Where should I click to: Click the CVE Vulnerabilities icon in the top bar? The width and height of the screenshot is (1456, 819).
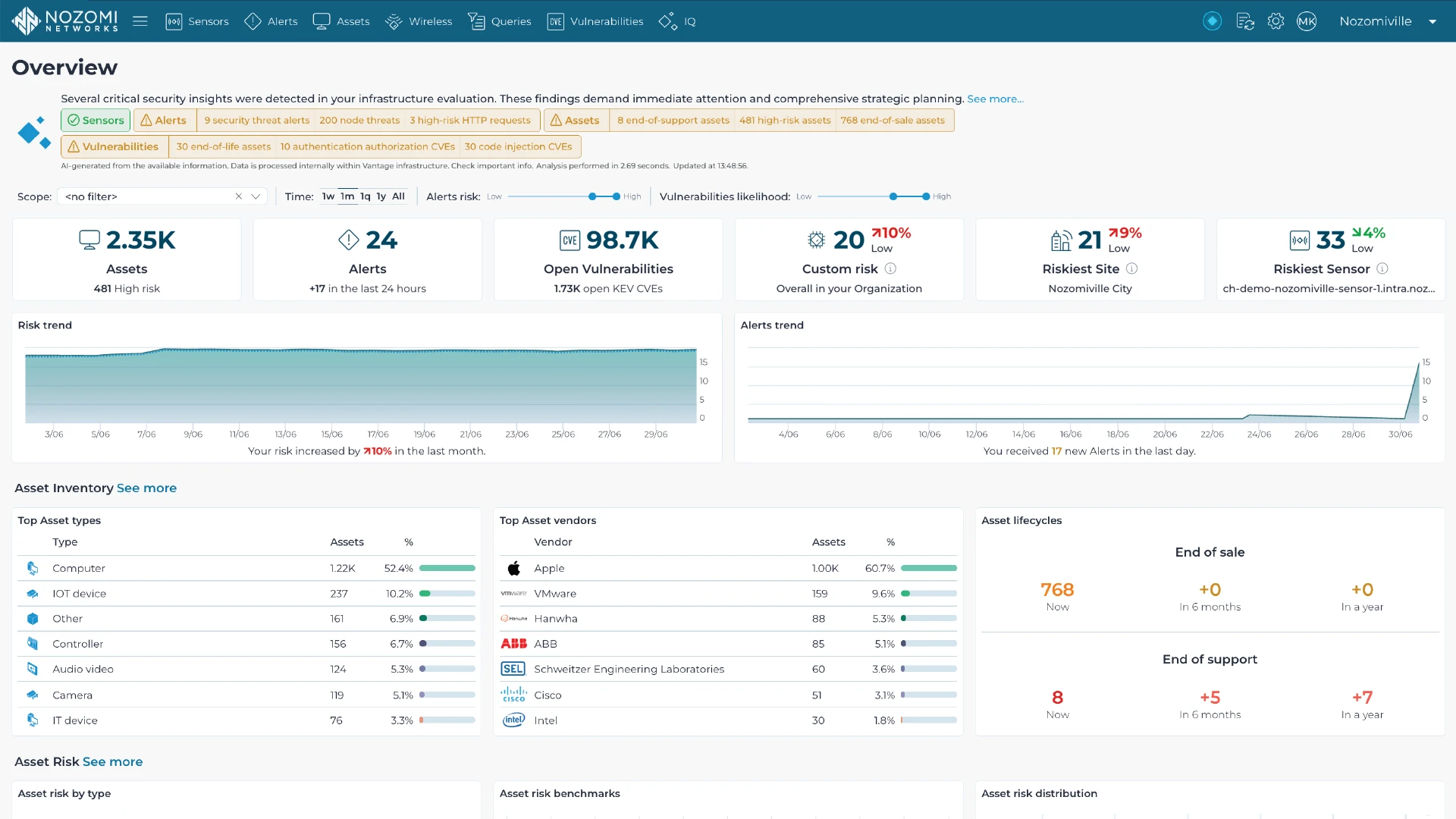coord(556,21)
